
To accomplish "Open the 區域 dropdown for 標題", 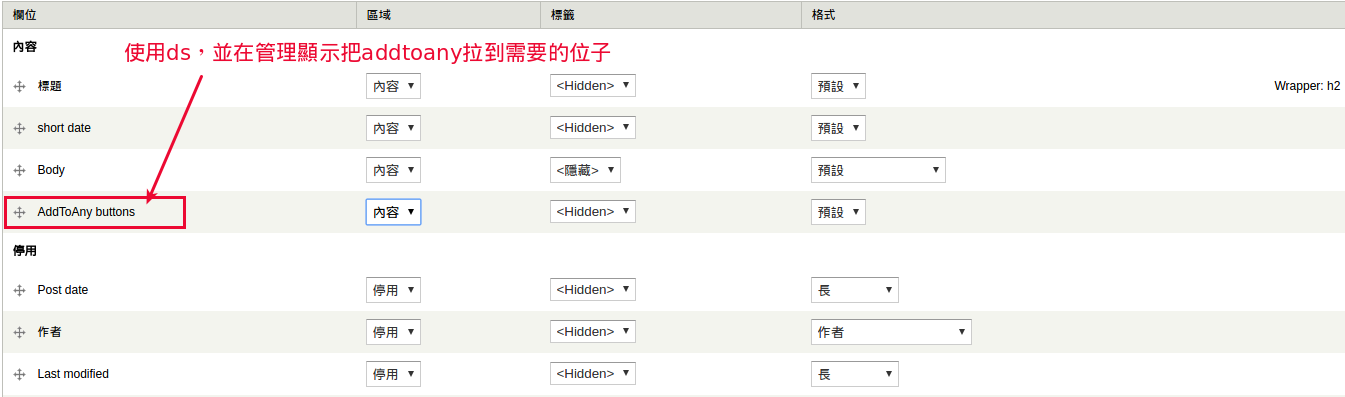I will [x=393, y=86].
